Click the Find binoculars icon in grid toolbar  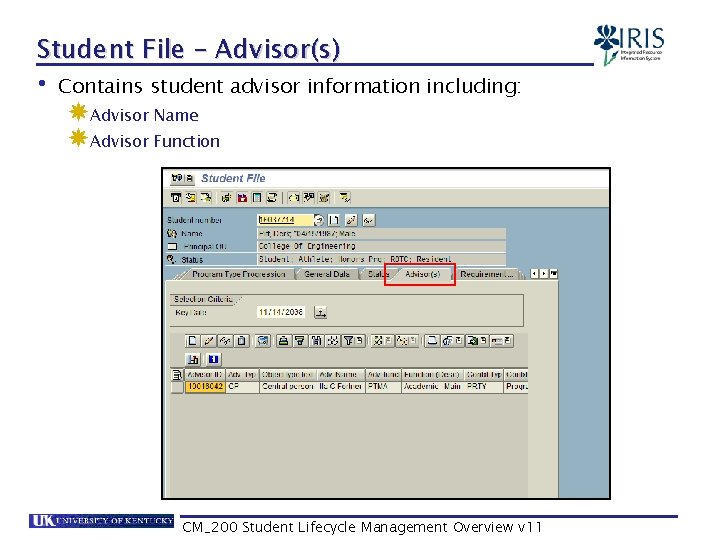pyautogui.click(x=316, y=341)
